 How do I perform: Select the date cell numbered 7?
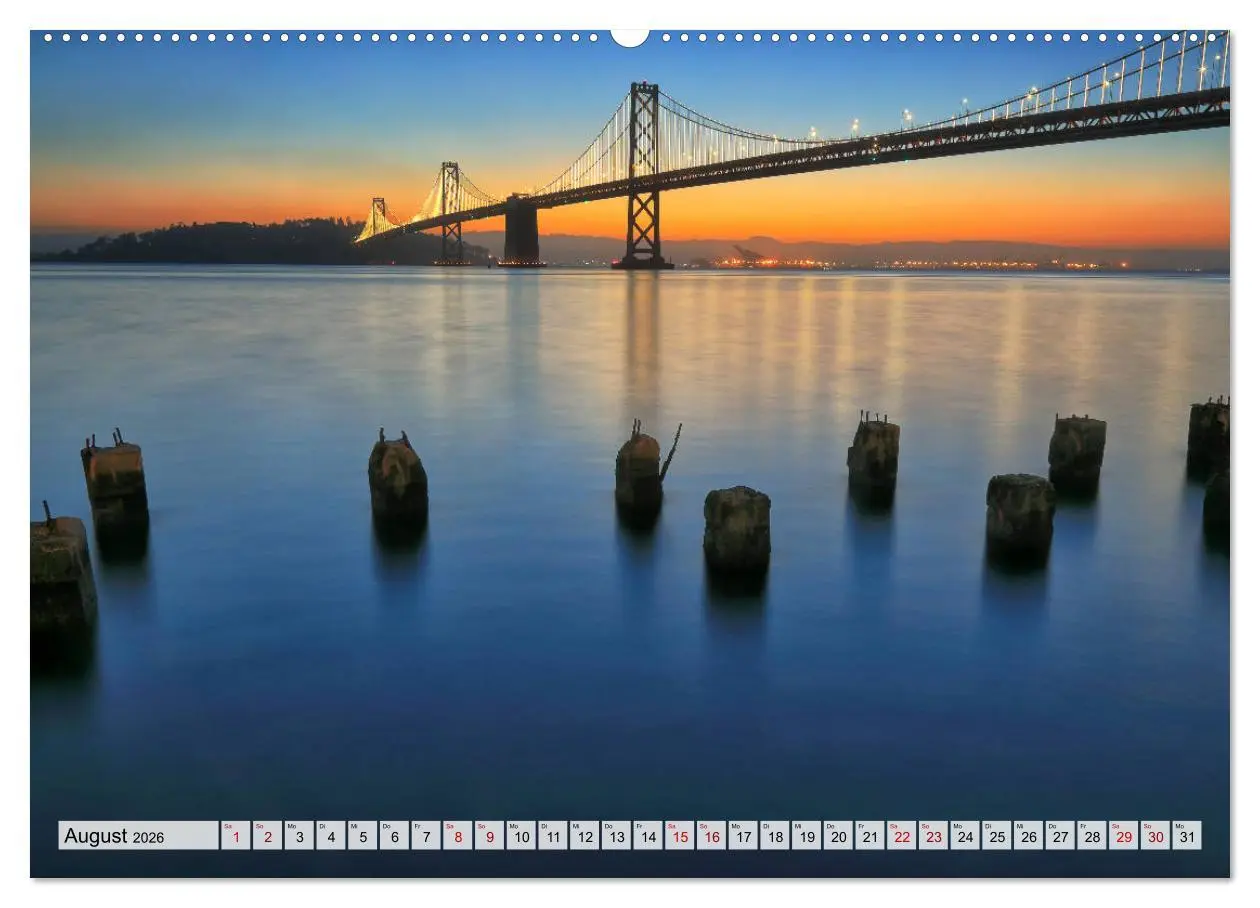426,836
